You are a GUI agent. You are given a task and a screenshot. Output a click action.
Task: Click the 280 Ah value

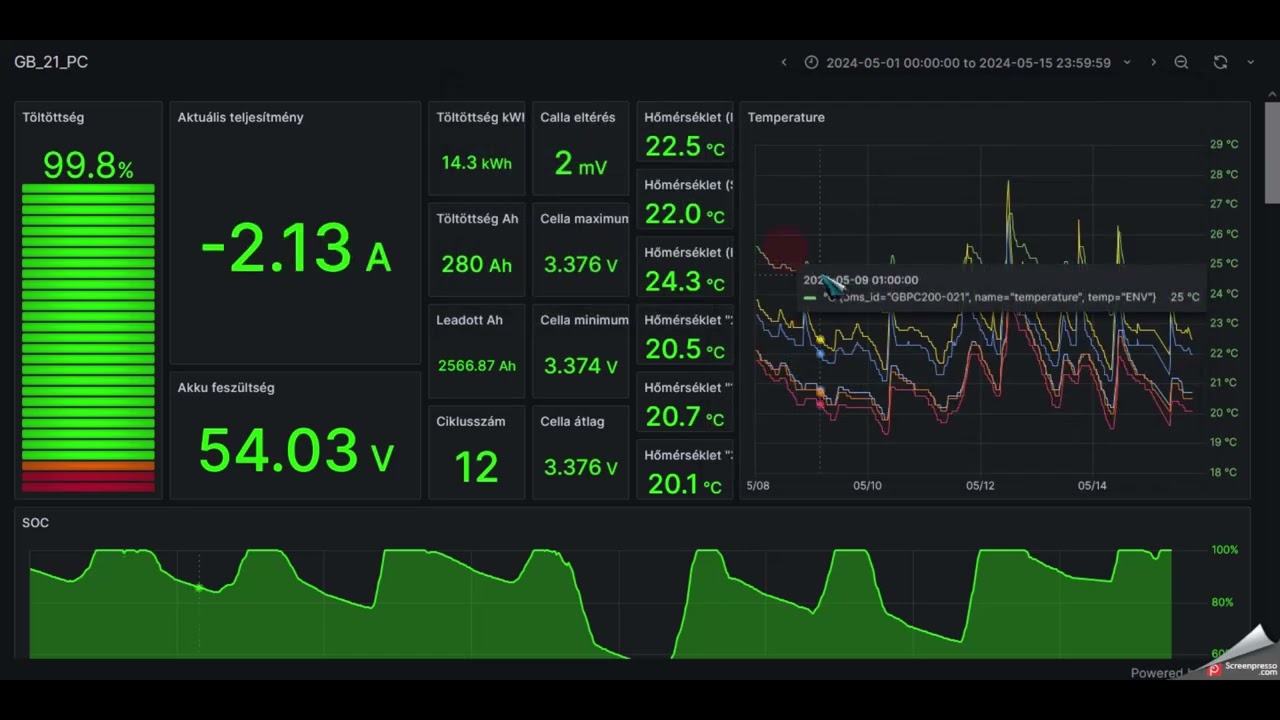click(x=477, y=265)
